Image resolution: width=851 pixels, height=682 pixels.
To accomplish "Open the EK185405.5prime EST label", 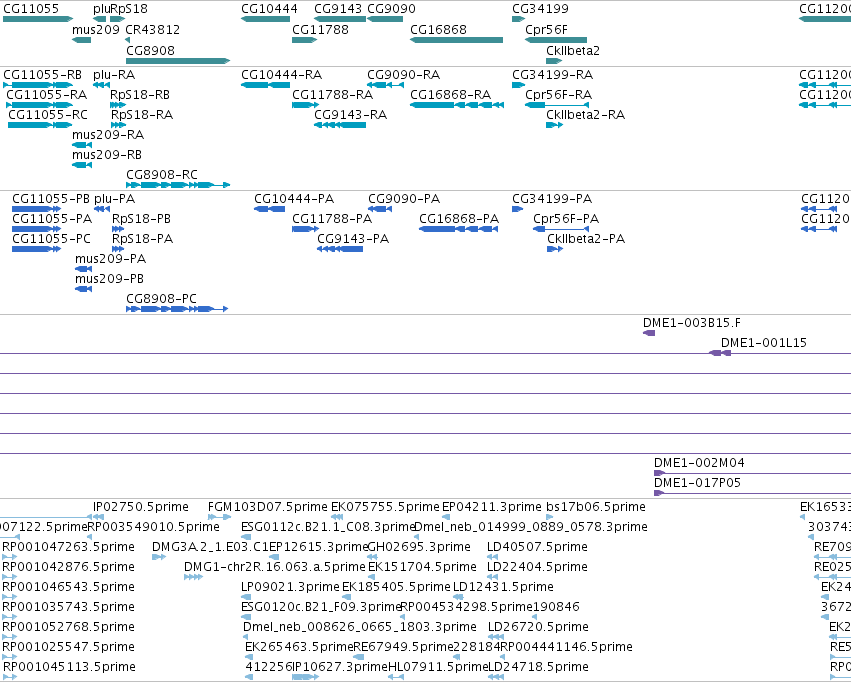I will click(x=396, y=587).
